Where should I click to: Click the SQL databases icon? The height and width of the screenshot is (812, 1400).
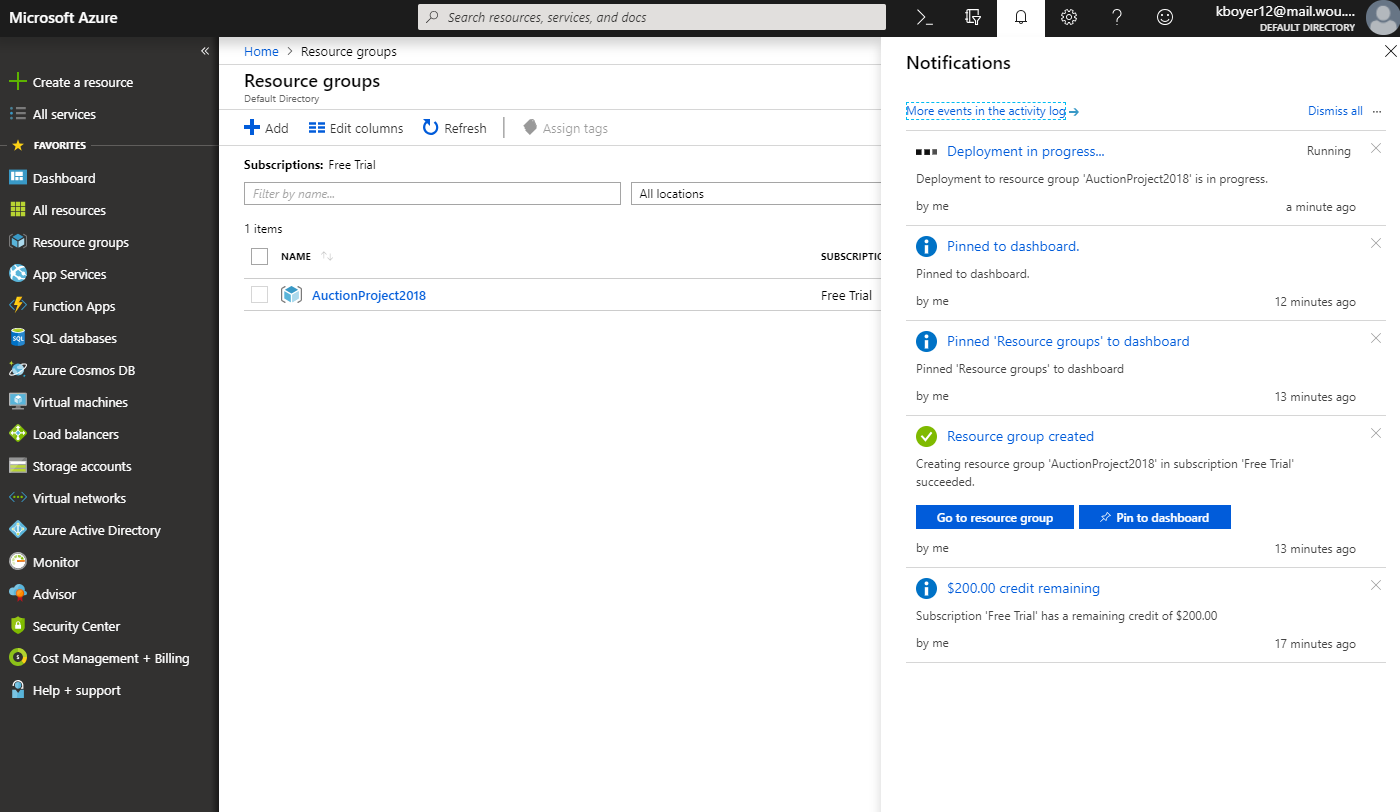tap(17, 338)
